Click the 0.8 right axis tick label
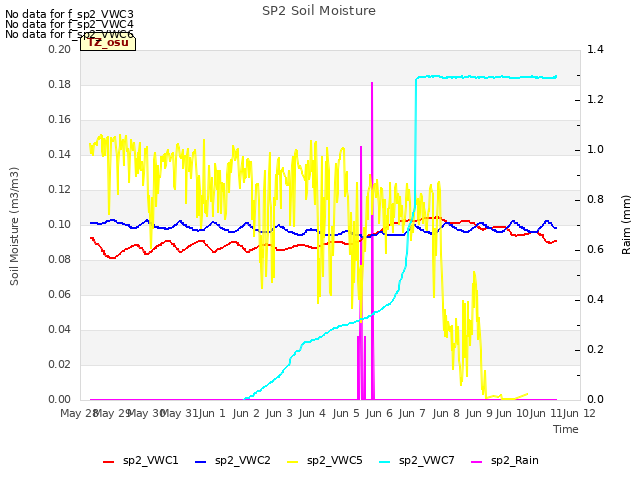Image resolution: width=640 pixels, height=480 pixels. (595, 200)
